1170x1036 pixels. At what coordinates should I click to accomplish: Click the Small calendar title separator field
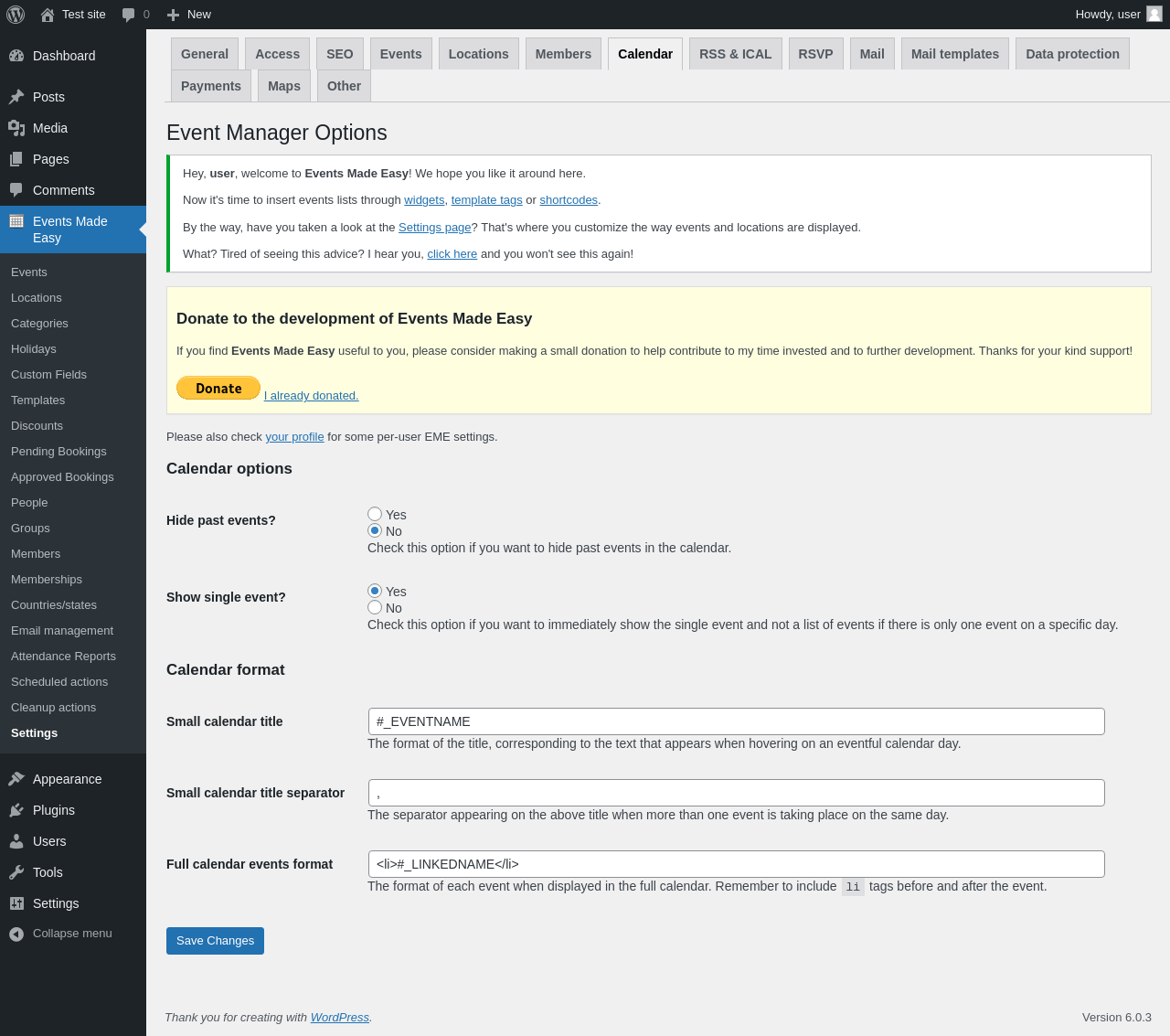(x=737, y=793)
